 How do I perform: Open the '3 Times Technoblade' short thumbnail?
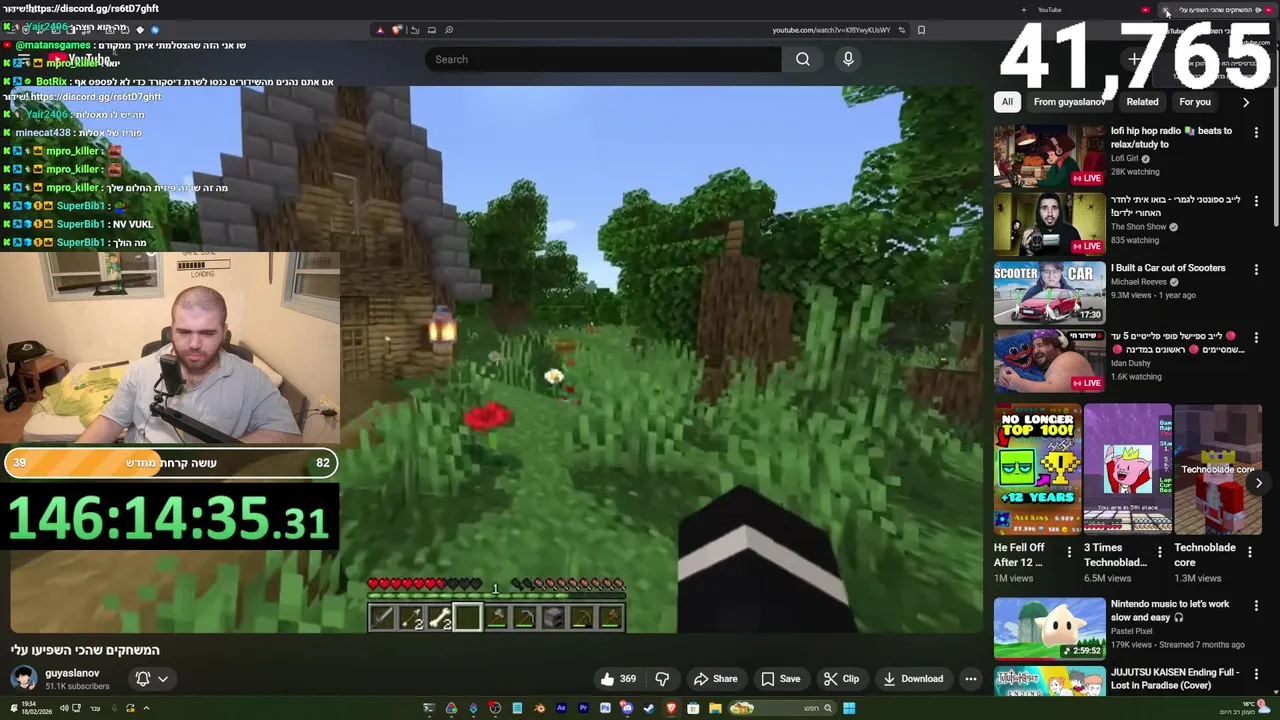[1127, 469]
